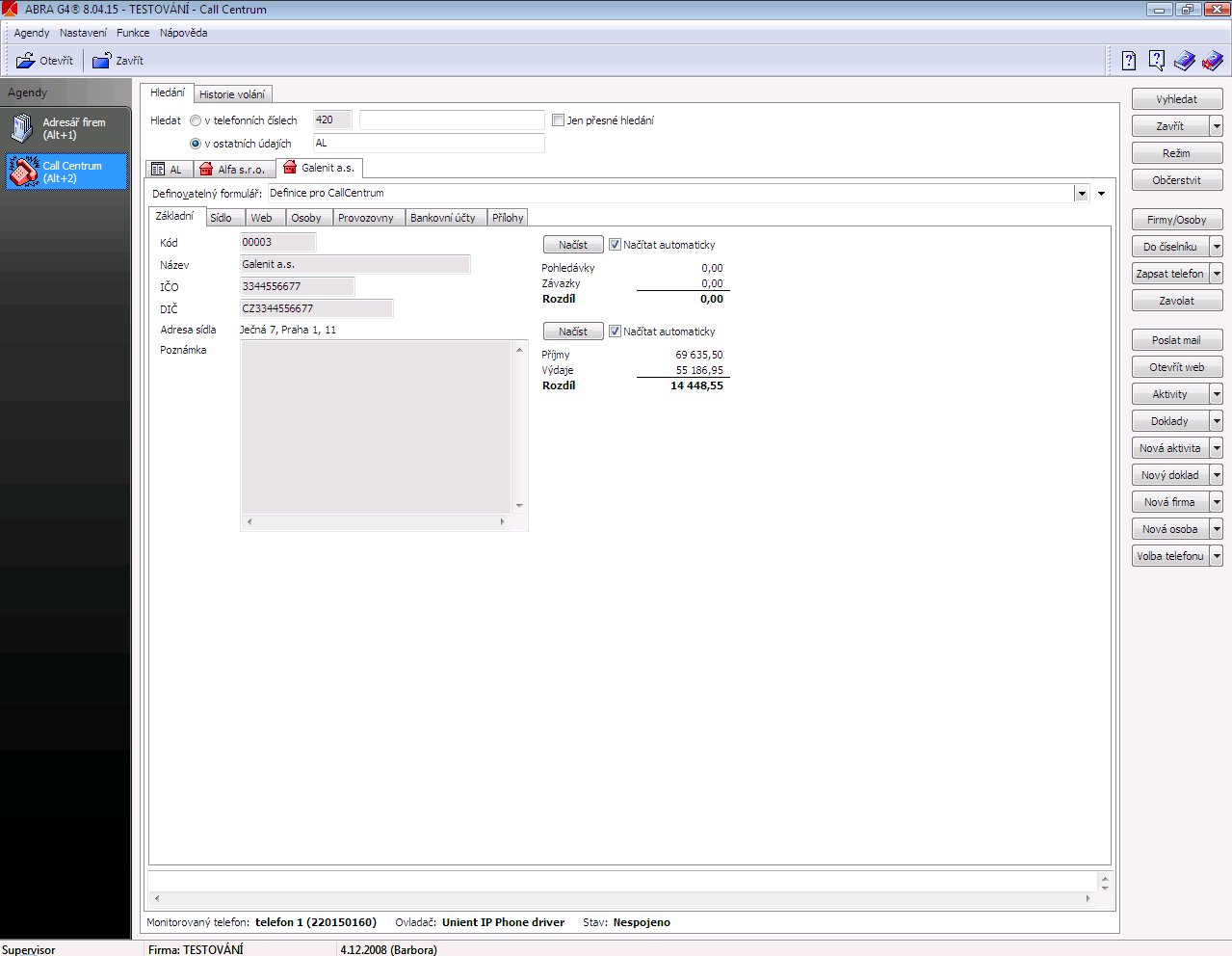Open dropdown arrow next to Do číselníku
This screenshot has height=956, width=1232.
pos(1217,247)
